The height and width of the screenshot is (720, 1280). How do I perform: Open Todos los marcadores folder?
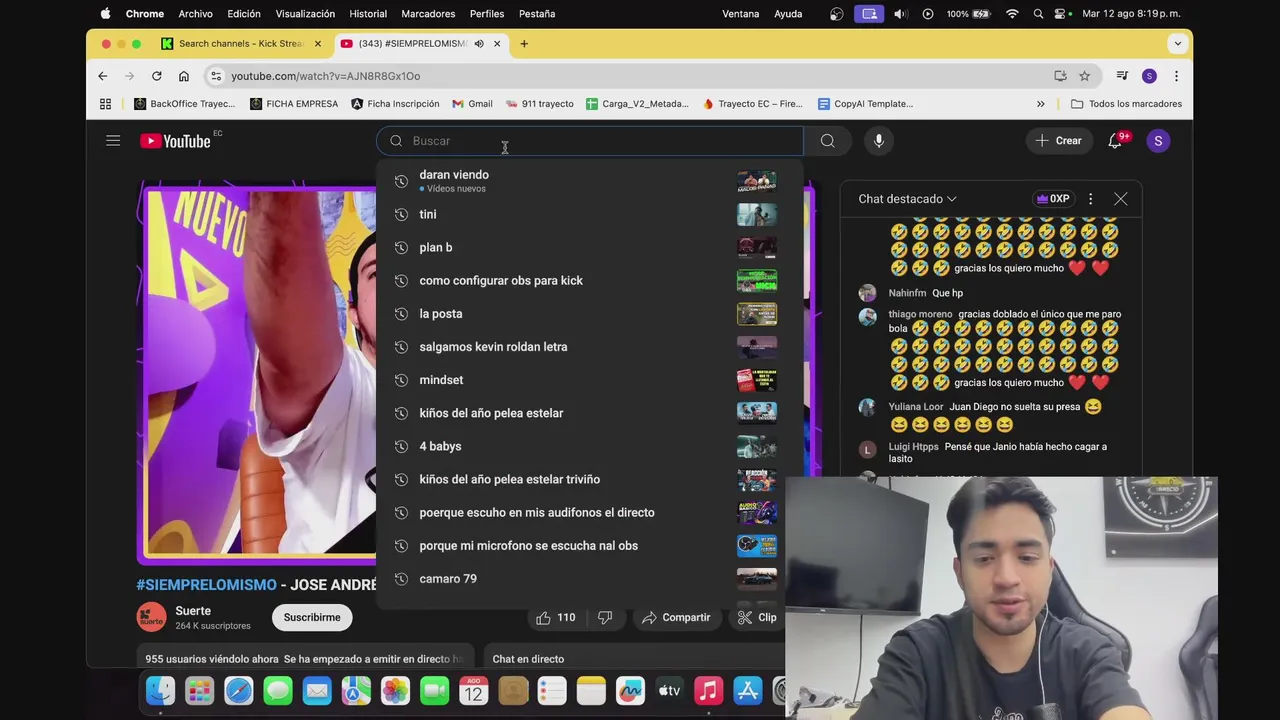1126,104
